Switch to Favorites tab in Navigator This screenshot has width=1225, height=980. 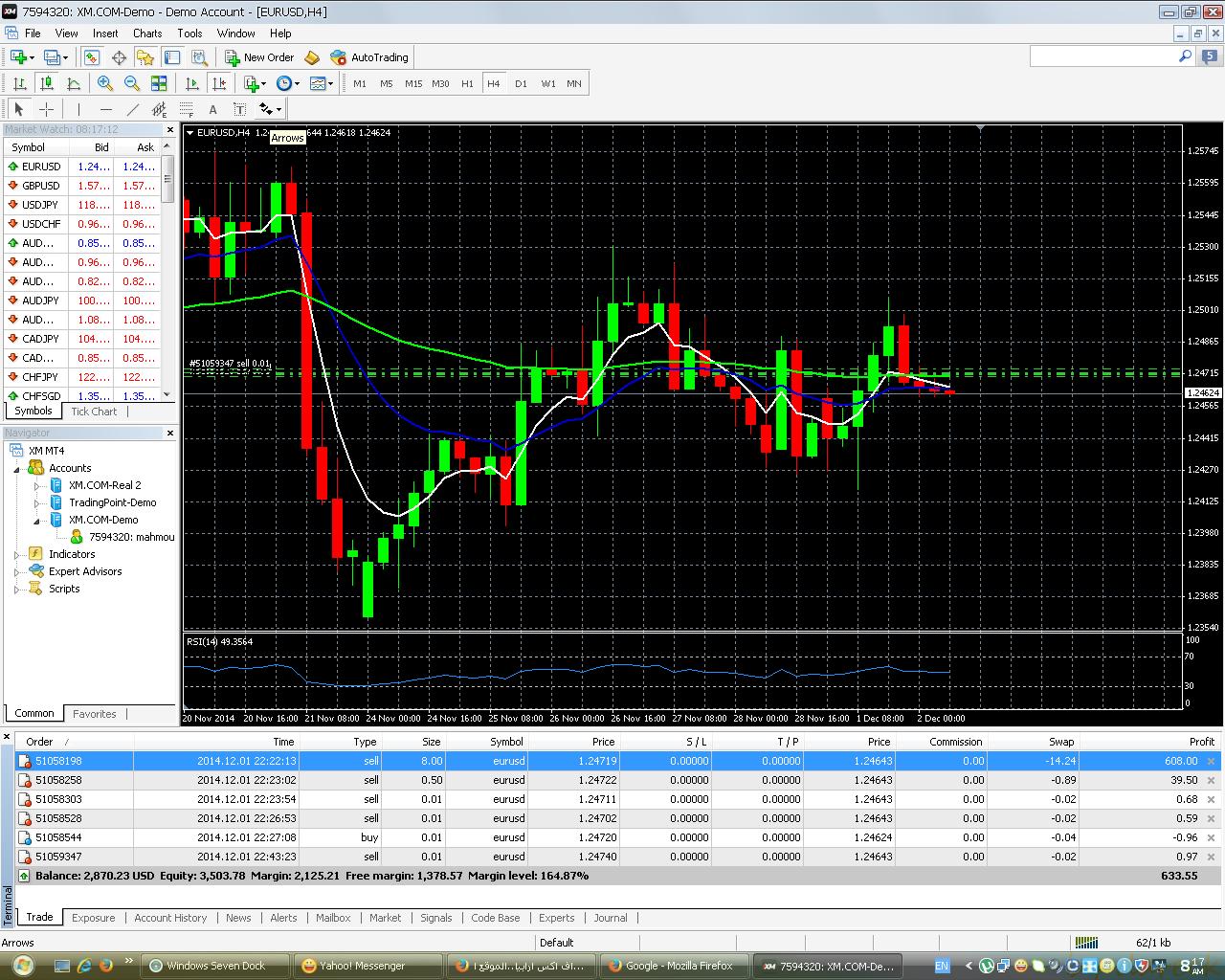94,714
